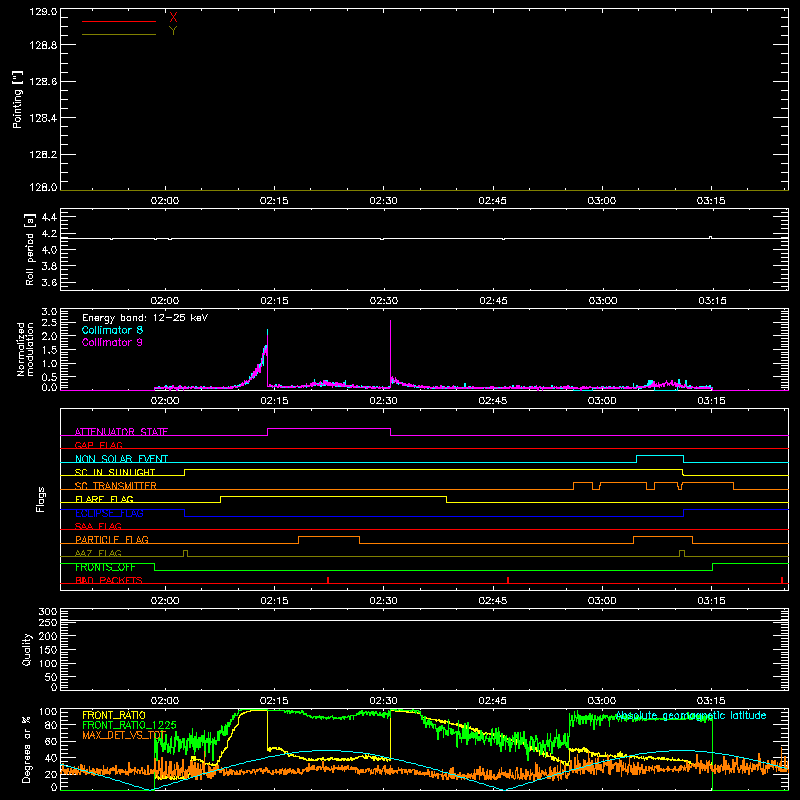Click the red X legend label
Image resolution: width=800 pixels, height=800 pixels.
pyautogui.click(x=173, y=18)
